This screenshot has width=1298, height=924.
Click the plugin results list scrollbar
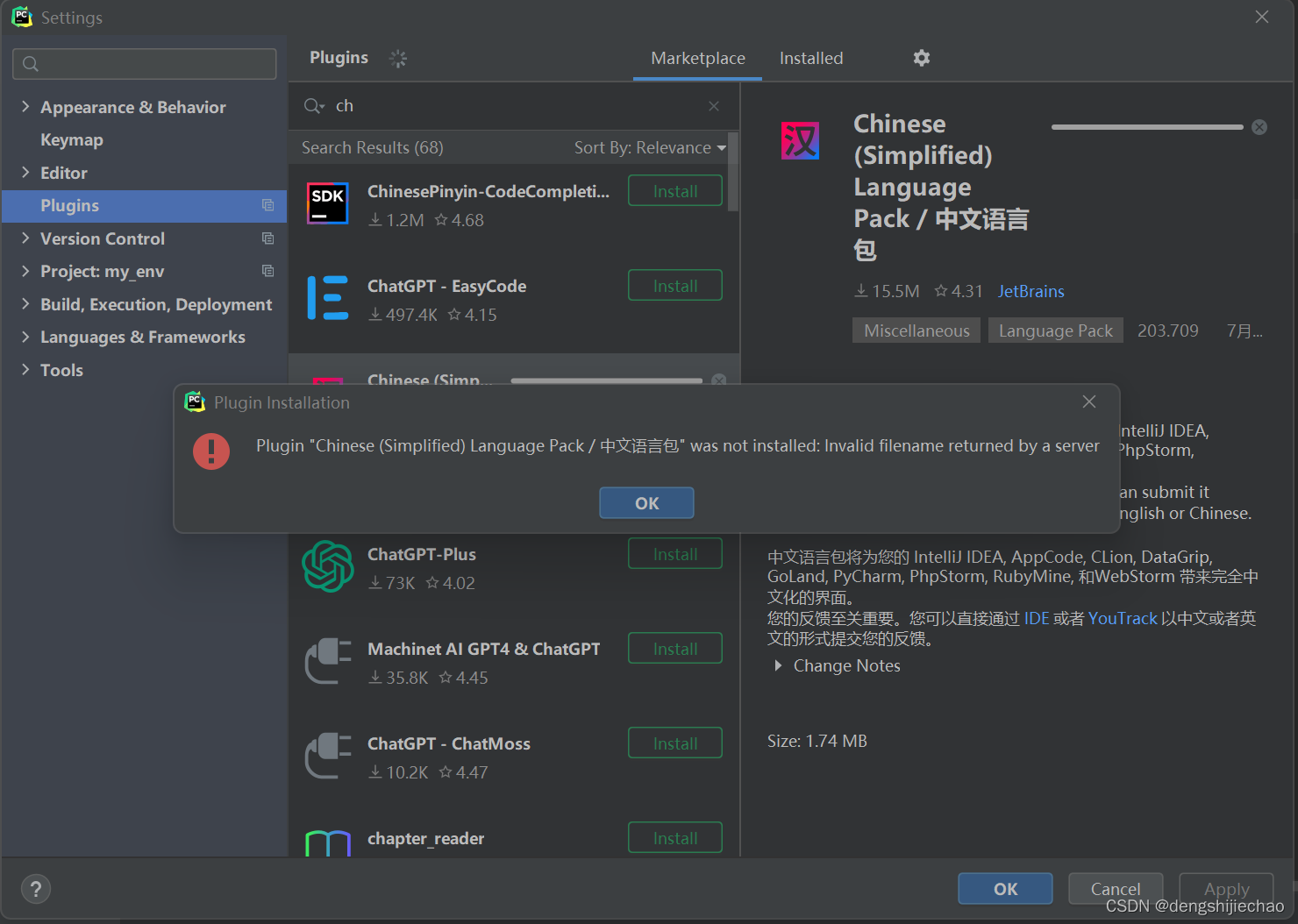coord(733,173)
